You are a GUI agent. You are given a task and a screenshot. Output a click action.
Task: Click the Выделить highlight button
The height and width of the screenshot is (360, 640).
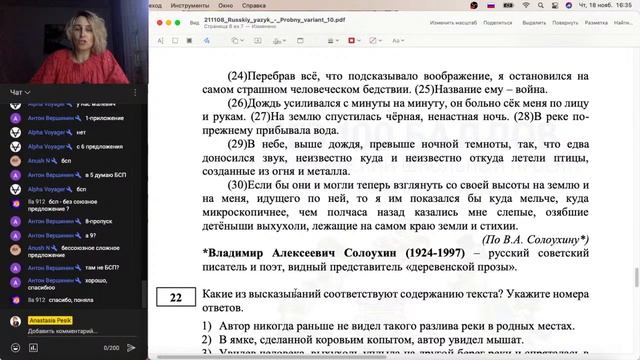point(534,23)
